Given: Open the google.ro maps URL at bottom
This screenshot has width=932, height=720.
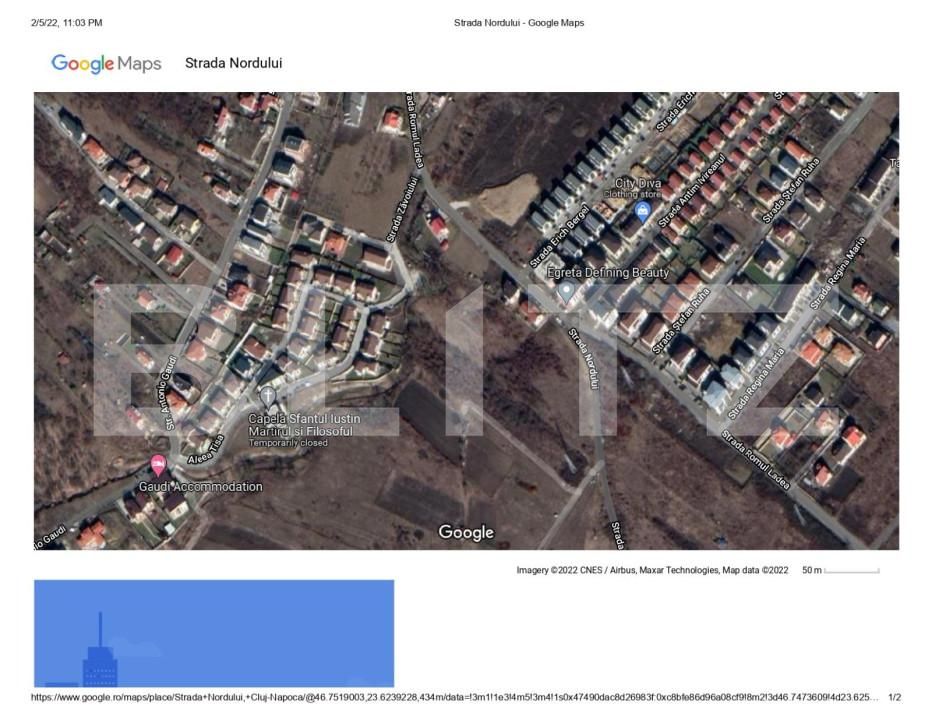Looking at the screenshot, I should click(455, 697).
